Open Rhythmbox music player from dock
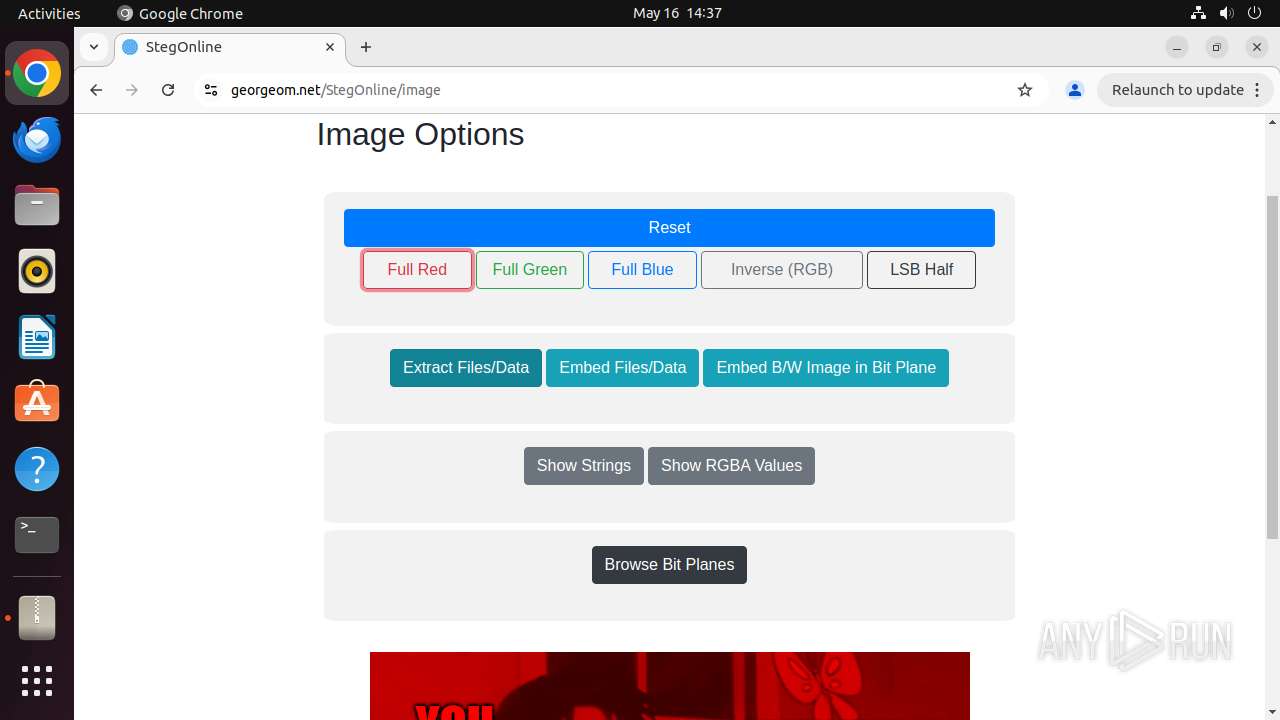The width and height of the screenshot is (1280, 720). coord(37,272)
